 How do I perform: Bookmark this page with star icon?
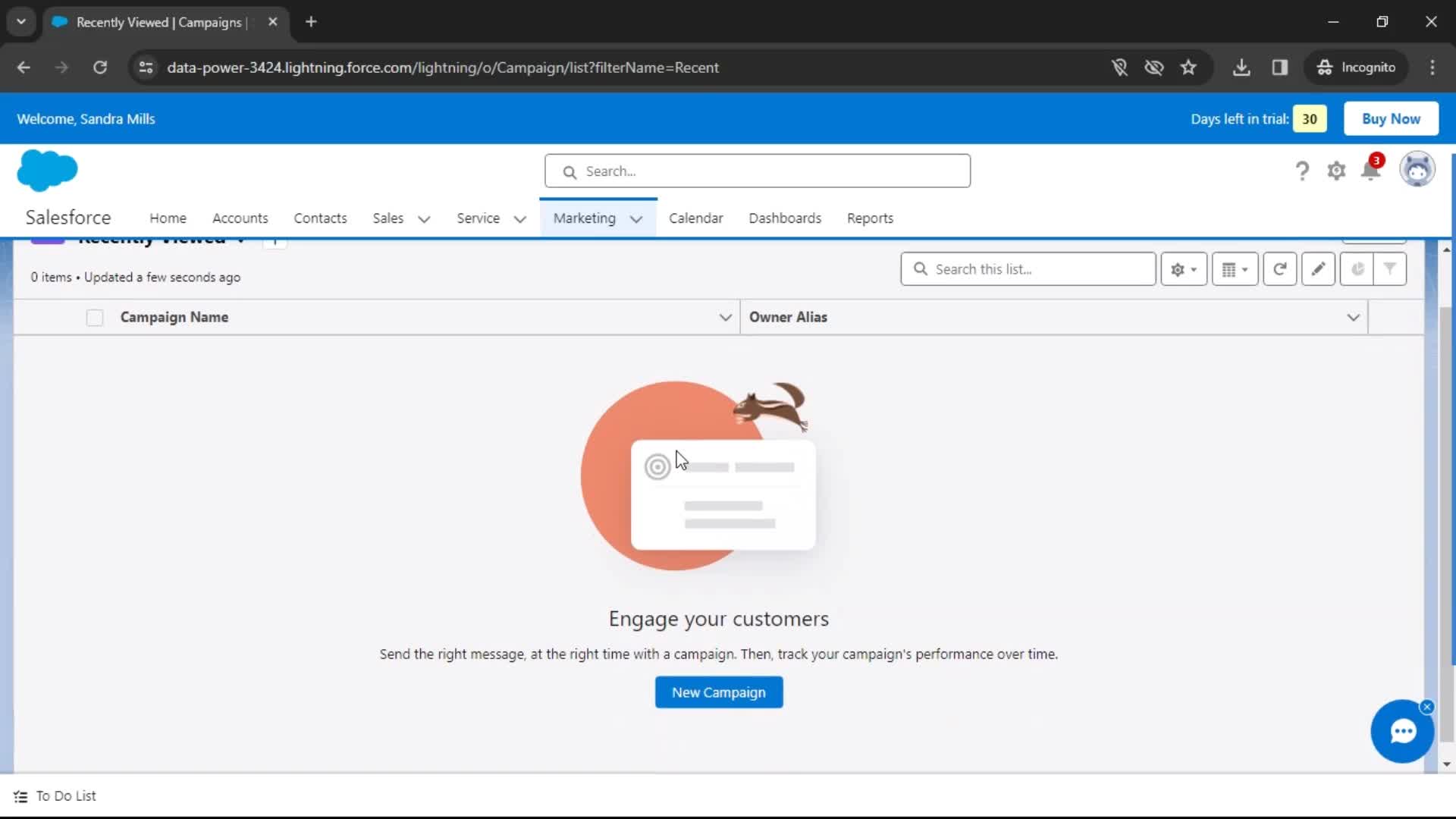(x=1188, y=67)
